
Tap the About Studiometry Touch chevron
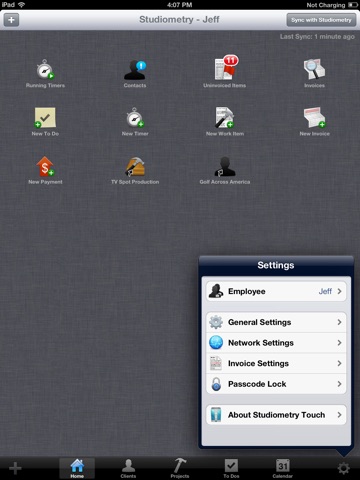(339, 415)
